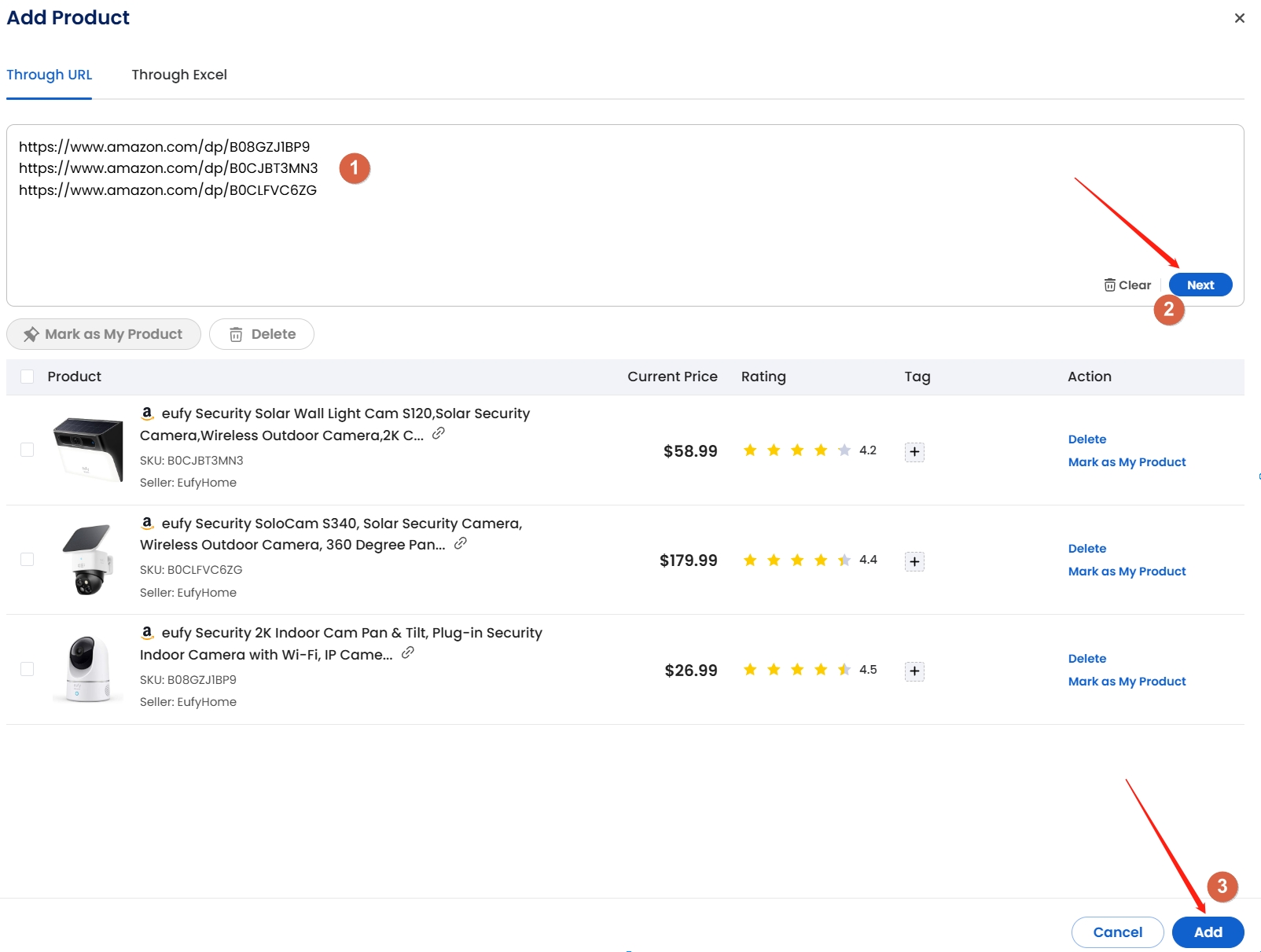Image resolution: width=1261 pixels, height=952 pixels.
Task: Open the Solar Wall Light Cam thumbnail
Action: [x=88, y=450]
